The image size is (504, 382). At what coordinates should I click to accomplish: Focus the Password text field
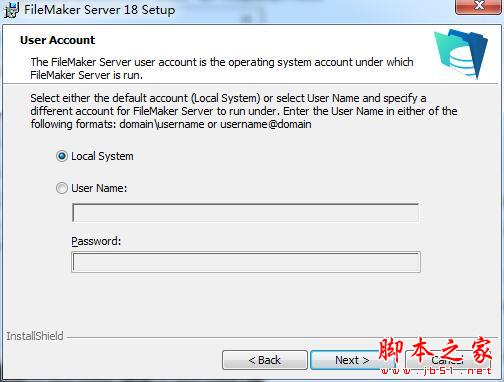(x=246, y=262)
